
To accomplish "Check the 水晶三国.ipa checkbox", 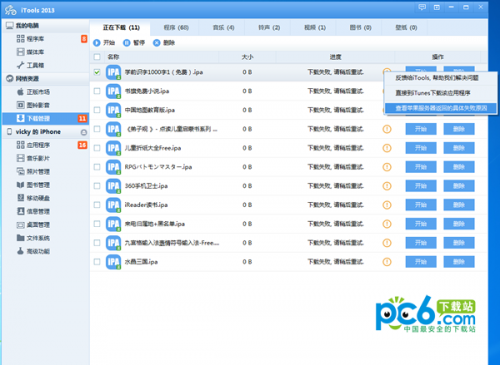I will tap(97, 262).
